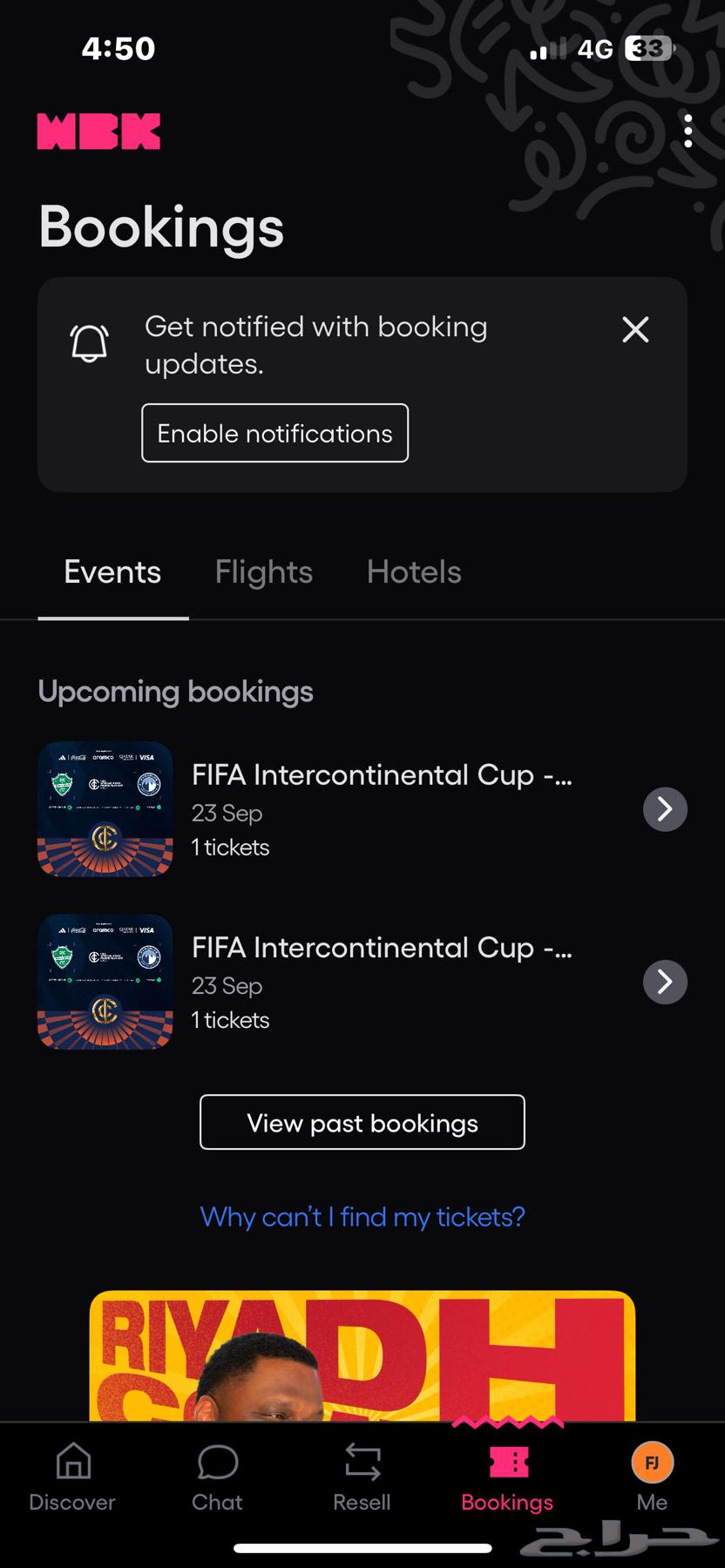Tap the notification bell icon
725x1568 pixels.
(x=89, y=343)
